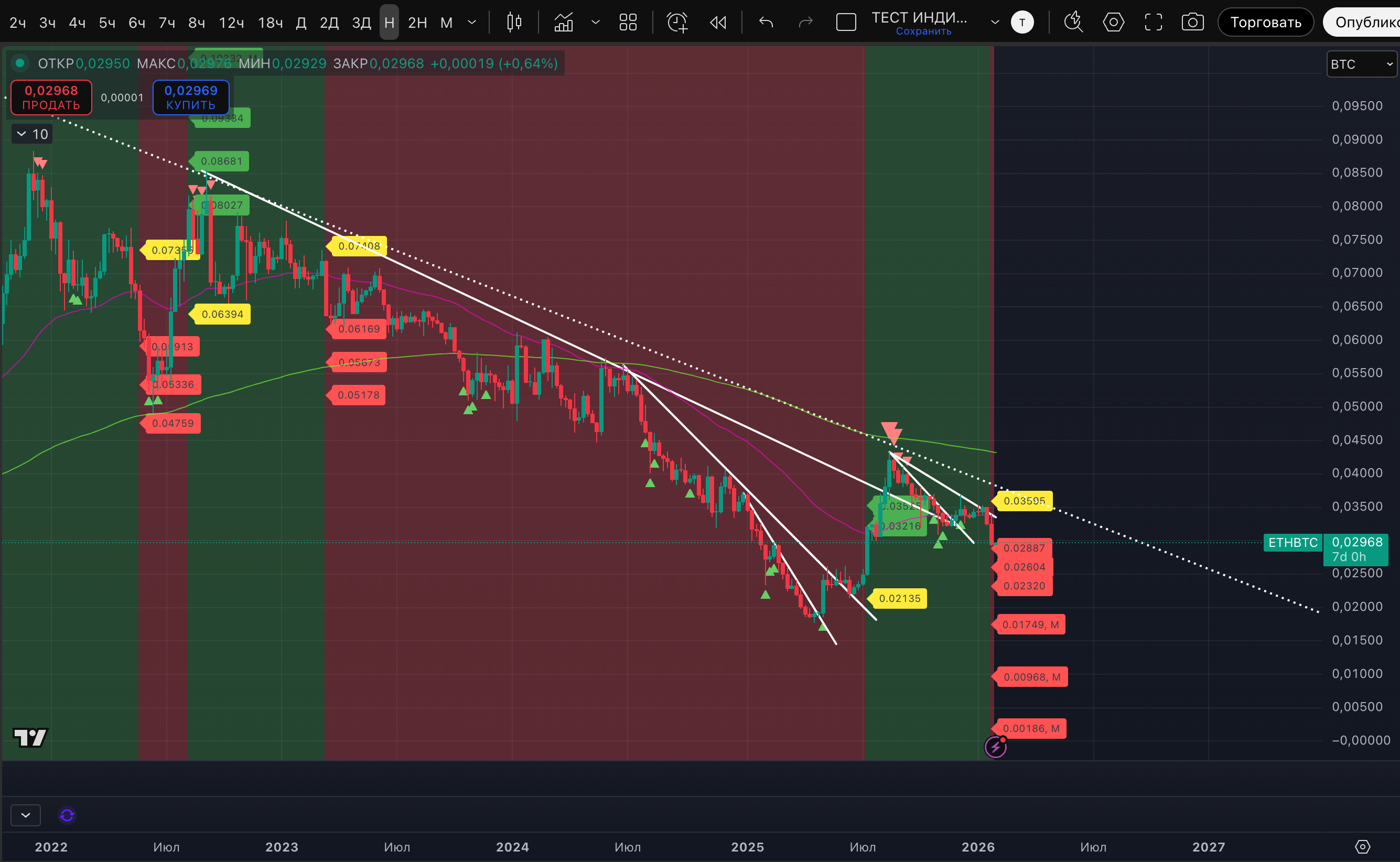Start bar replay using the rewind icon
This screenshot has height=862, width=1400.
click(x=718, y=22)
